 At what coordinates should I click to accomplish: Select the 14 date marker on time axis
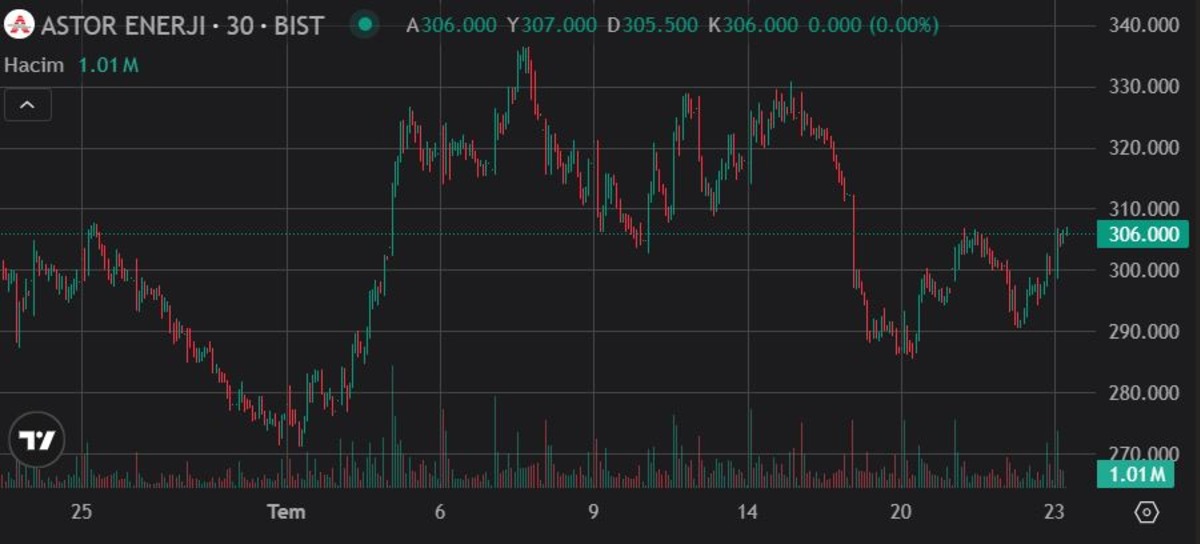point(747,512)
